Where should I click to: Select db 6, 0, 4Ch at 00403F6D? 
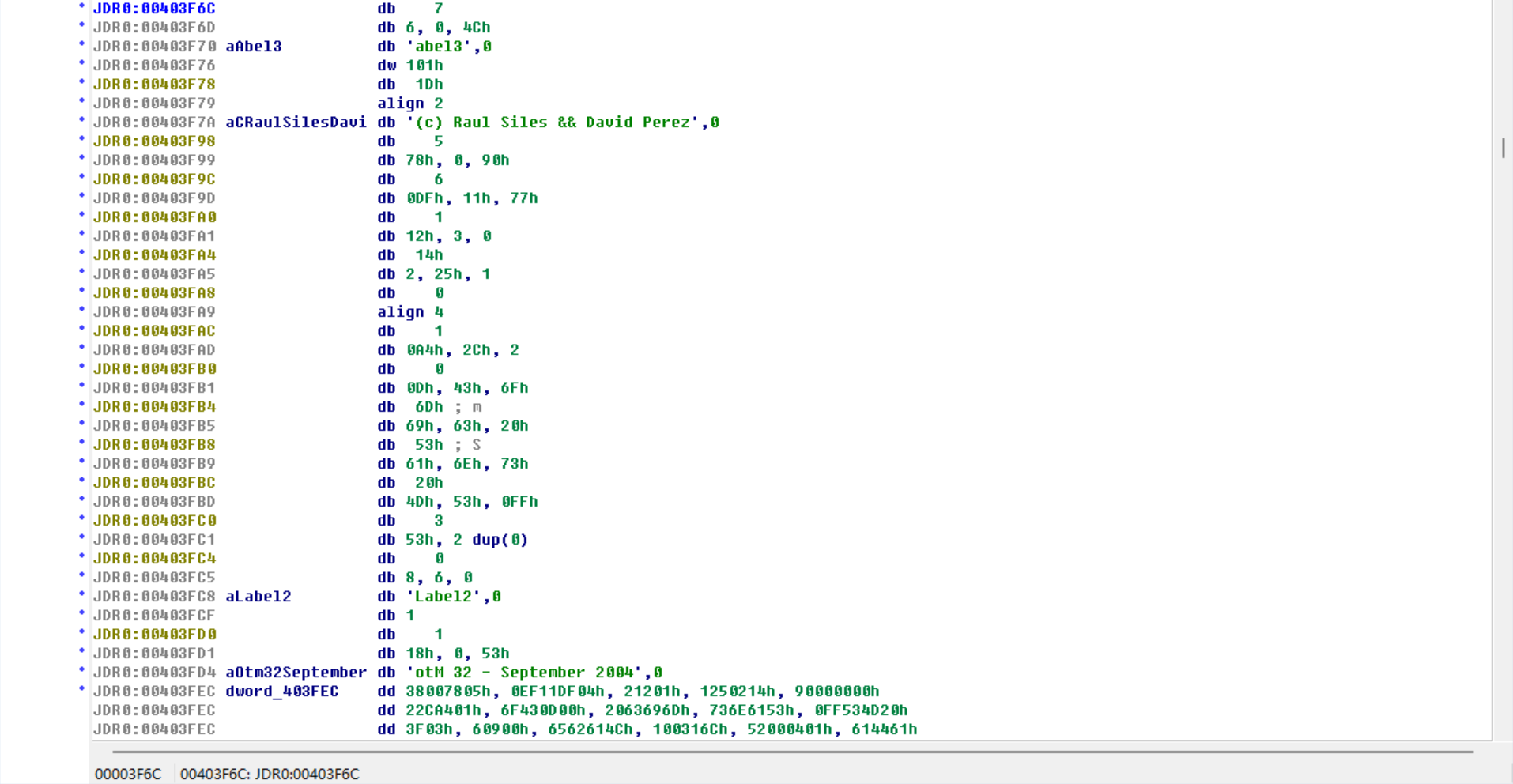tap(434, 28)
